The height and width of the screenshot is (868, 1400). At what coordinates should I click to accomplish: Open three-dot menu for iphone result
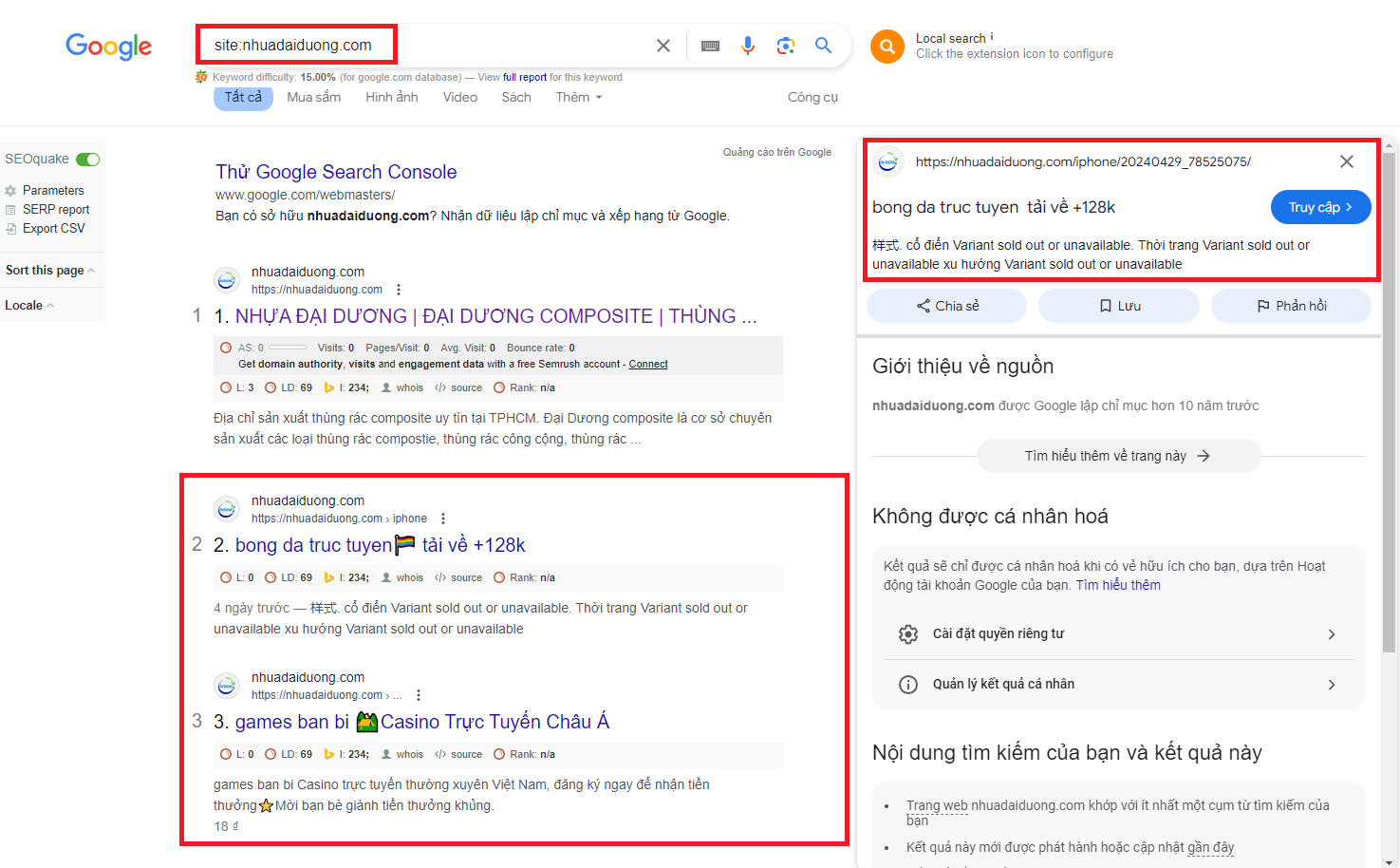pos(443,519)
